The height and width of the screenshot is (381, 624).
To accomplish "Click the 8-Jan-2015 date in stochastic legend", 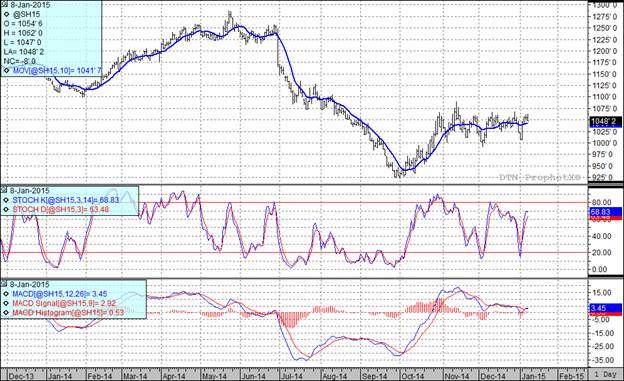I will [30, 191].
